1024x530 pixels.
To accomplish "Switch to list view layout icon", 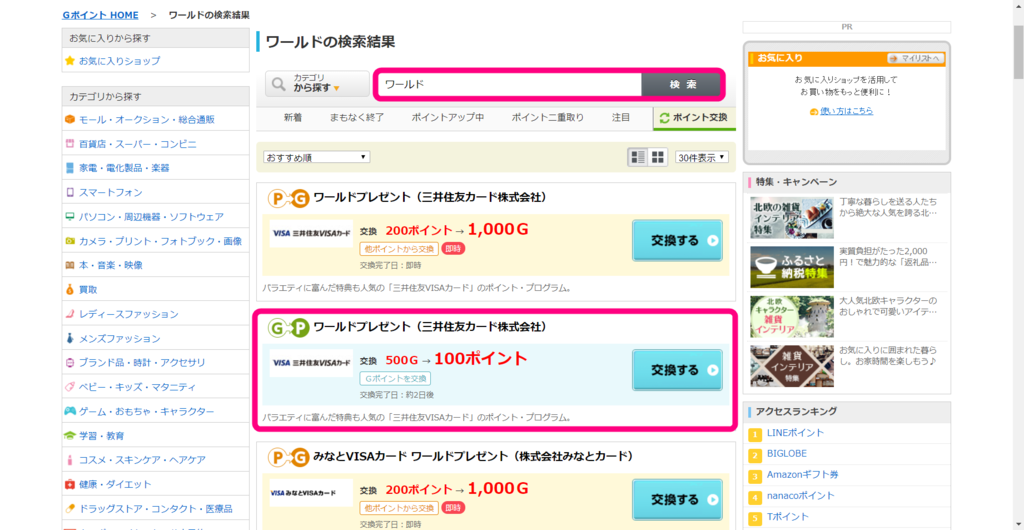I will [638, 157].
